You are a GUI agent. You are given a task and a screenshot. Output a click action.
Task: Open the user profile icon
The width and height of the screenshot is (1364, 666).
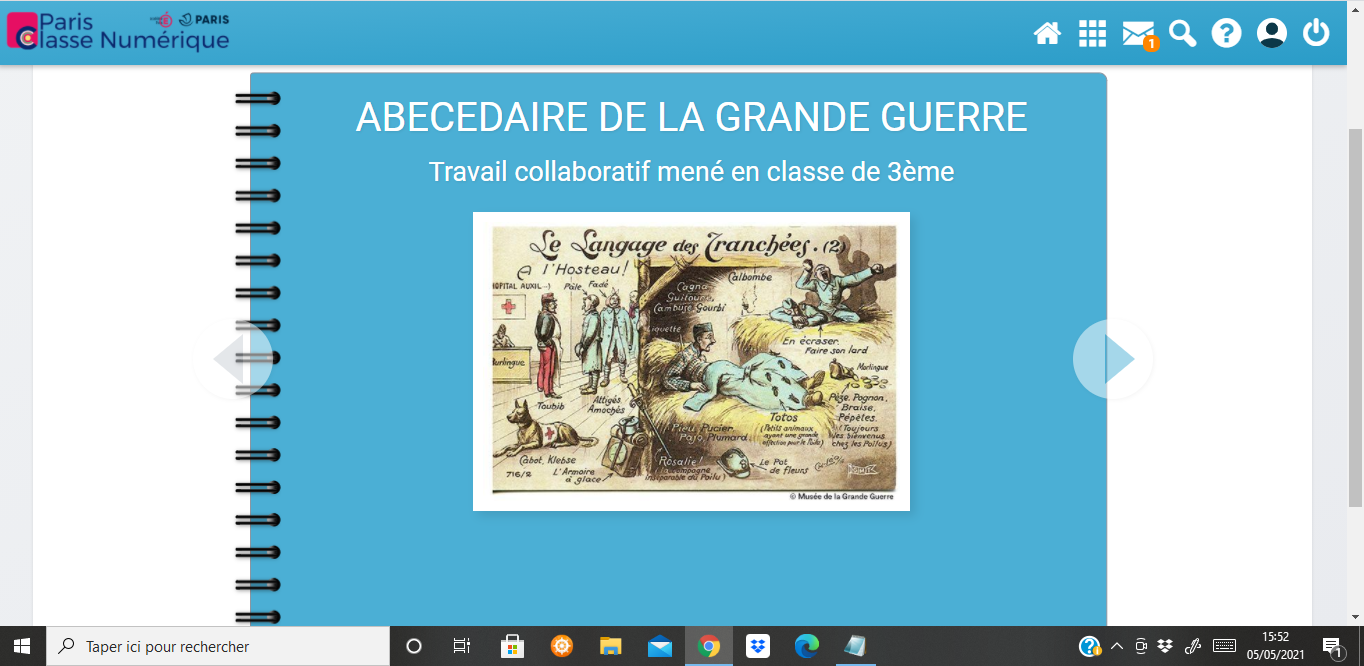[1272, 33]
